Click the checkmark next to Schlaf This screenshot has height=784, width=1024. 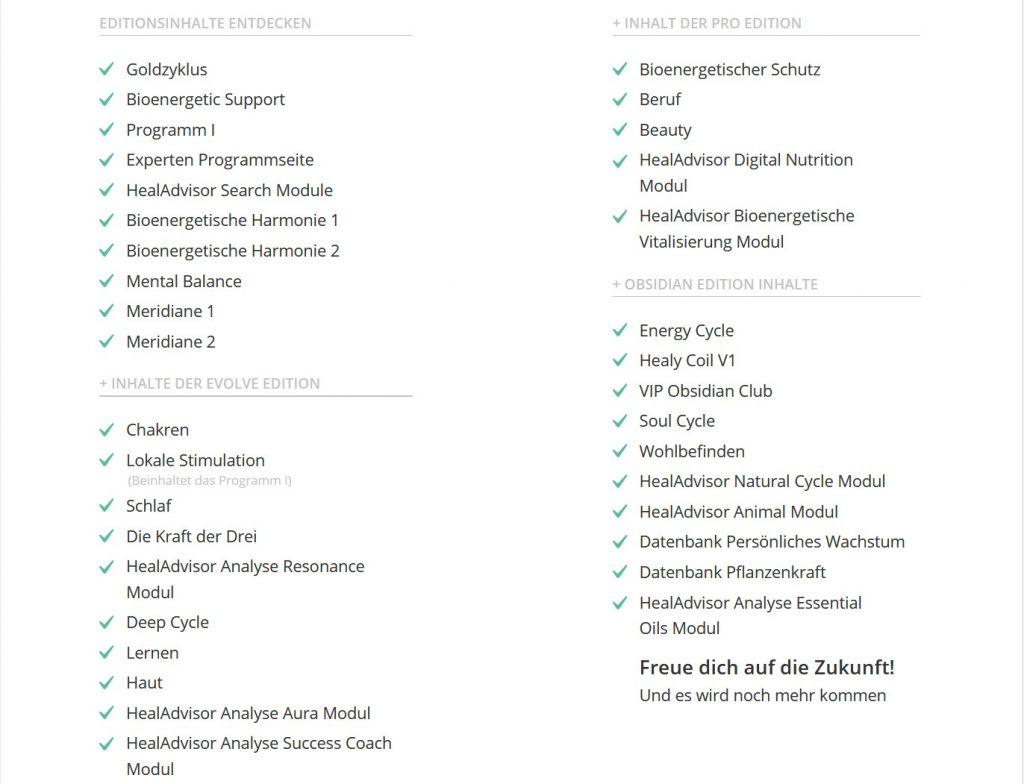(x=106, y=506)
